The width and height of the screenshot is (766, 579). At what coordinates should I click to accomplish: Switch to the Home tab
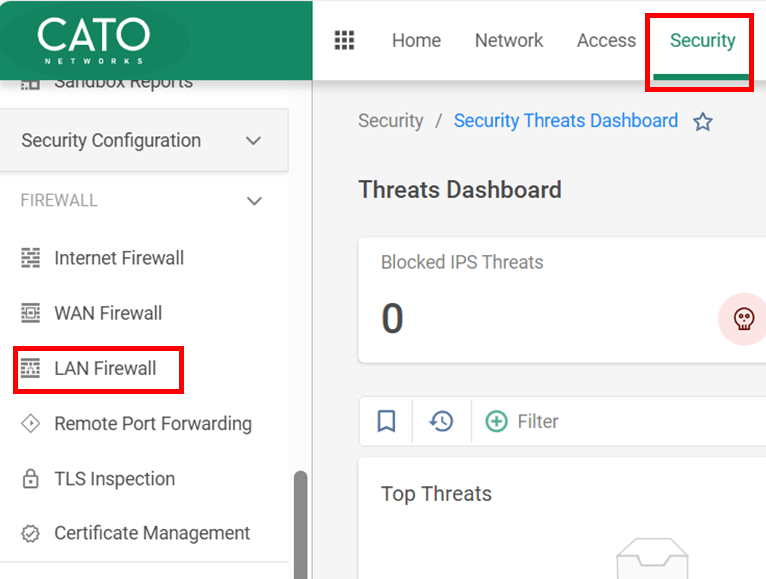[x=416, y=40]
